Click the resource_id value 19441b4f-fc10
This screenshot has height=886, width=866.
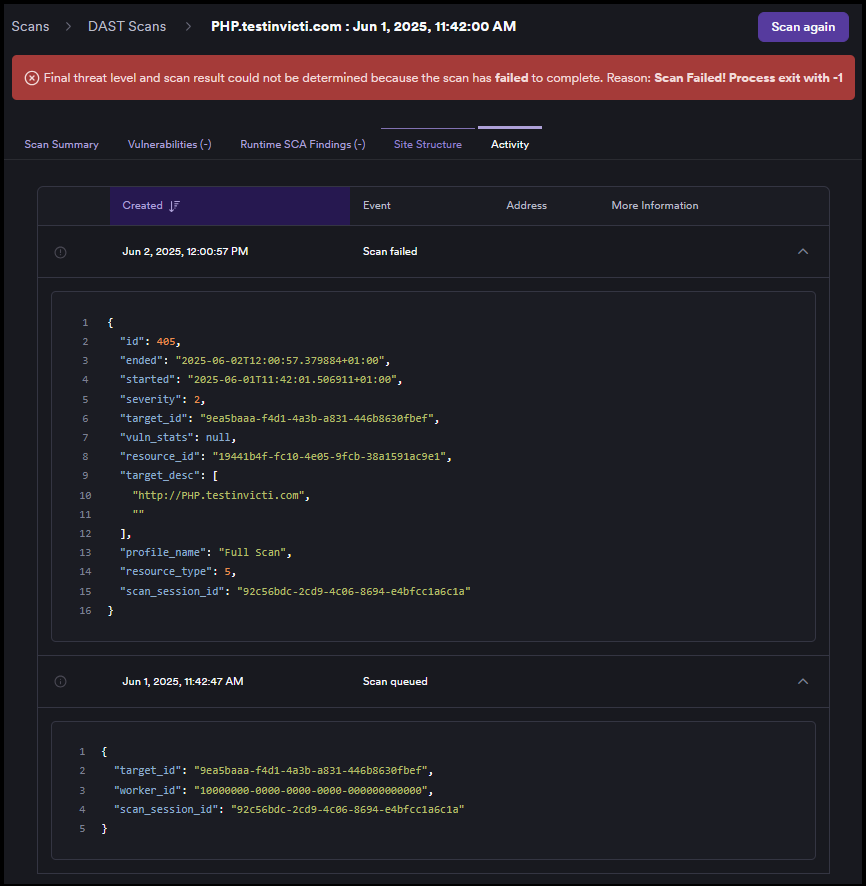[329, 457]
